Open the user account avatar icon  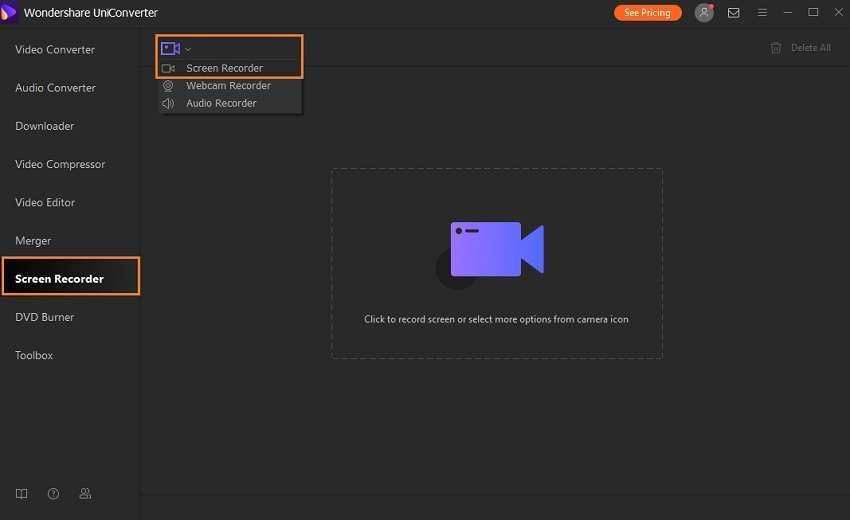(x=704, y=12)
